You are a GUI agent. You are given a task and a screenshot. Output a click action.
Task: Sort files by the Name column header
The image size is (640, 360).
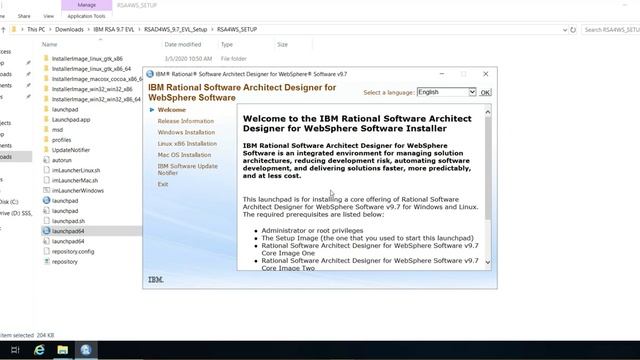pos(49,44)
